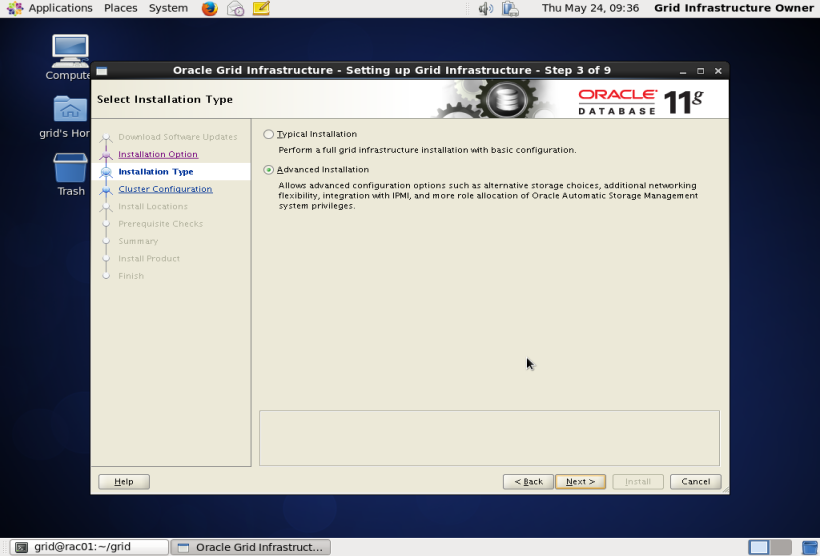Click the Cancel button
This screenshot has height=556, width=820.
(696, 482)
